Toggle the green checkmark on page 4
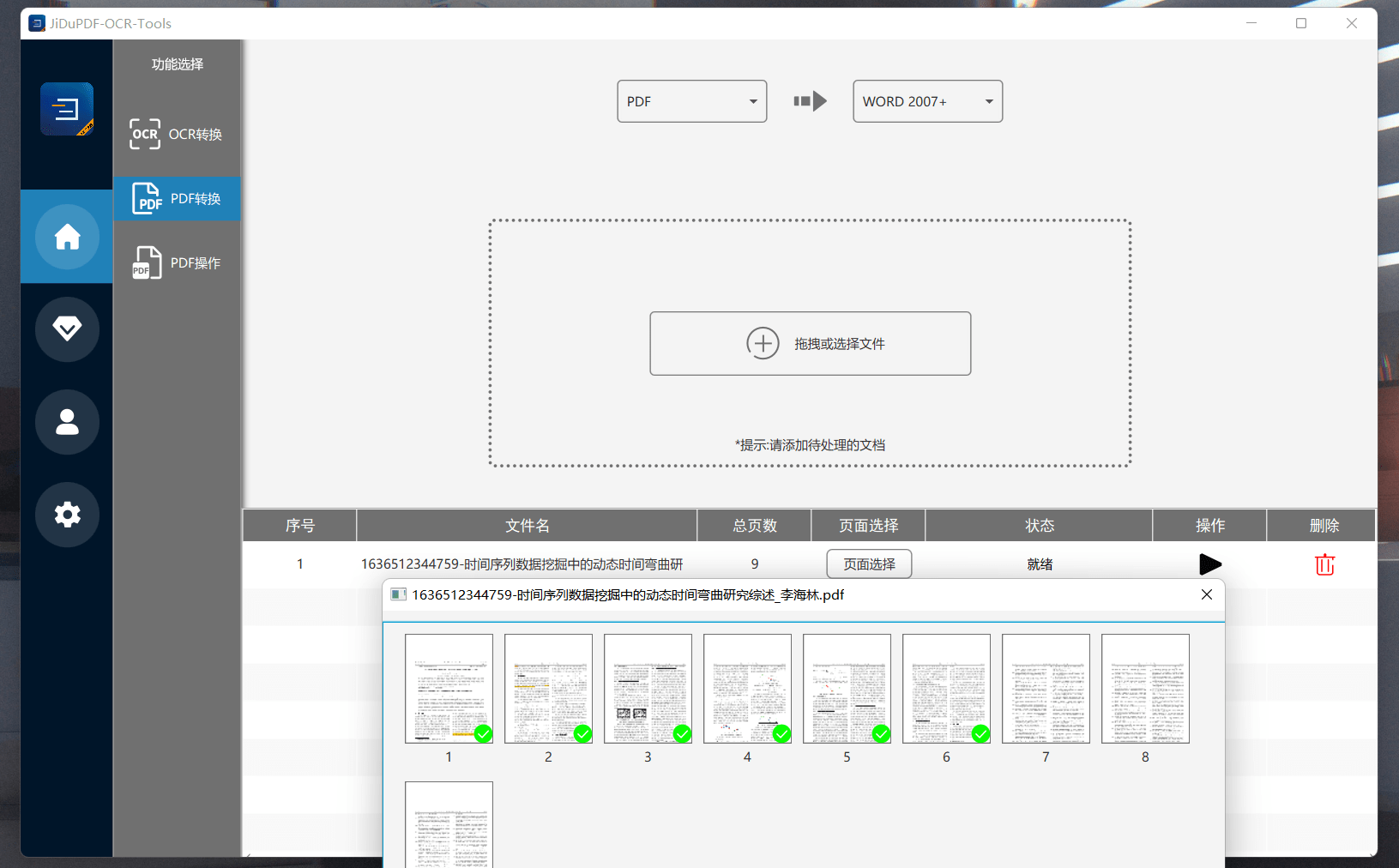This screenshot has width=1399, height=868. [x=781, y=734]
